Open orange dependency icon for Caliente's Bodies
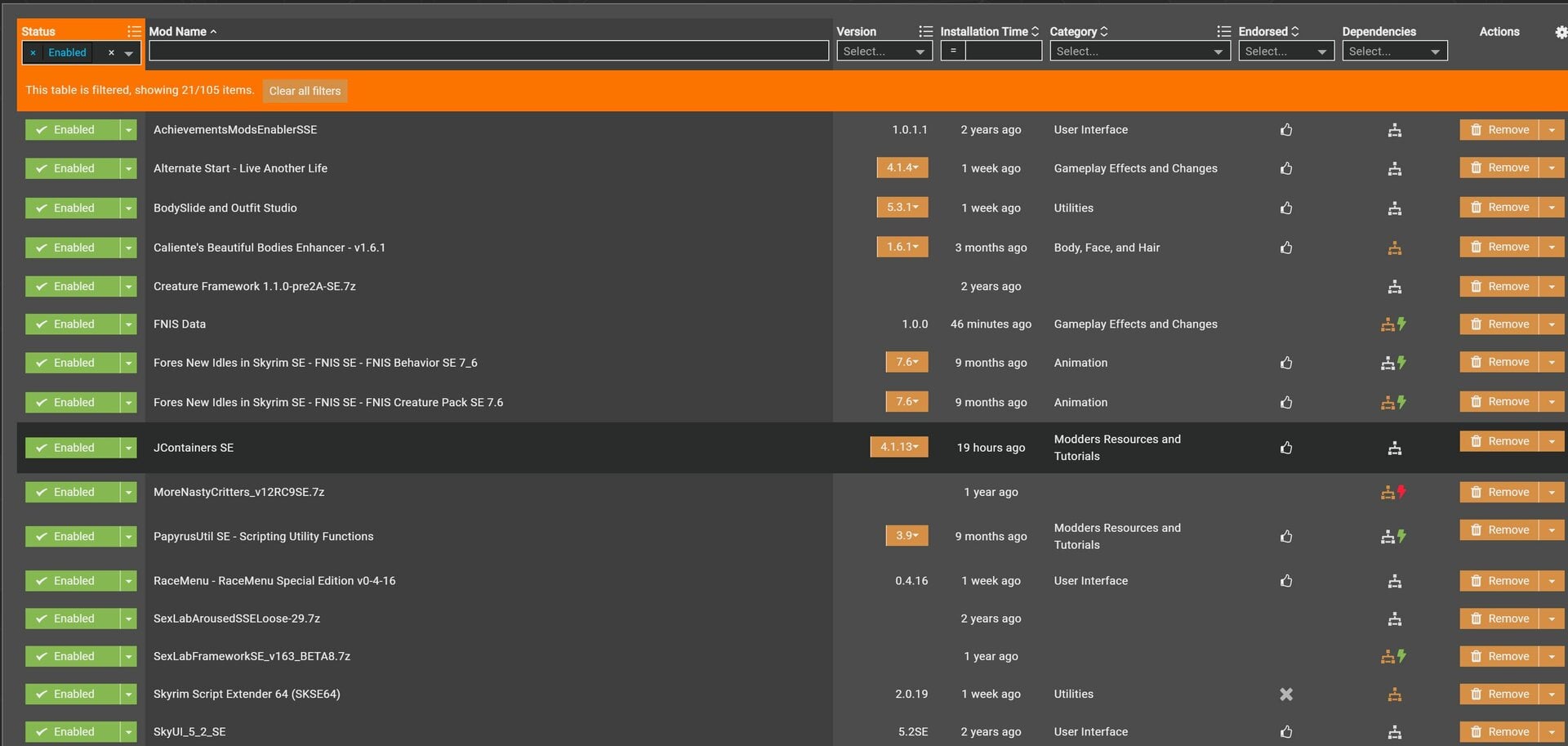 [x=1395, y=248]
